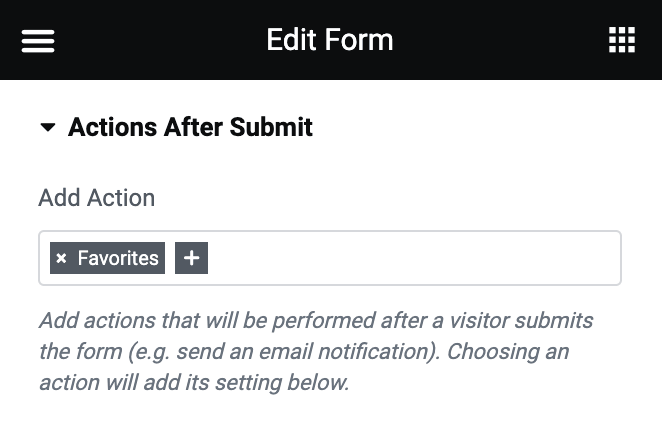
Task: Open Elementor main menu via three-line icon
Action: 38,41
